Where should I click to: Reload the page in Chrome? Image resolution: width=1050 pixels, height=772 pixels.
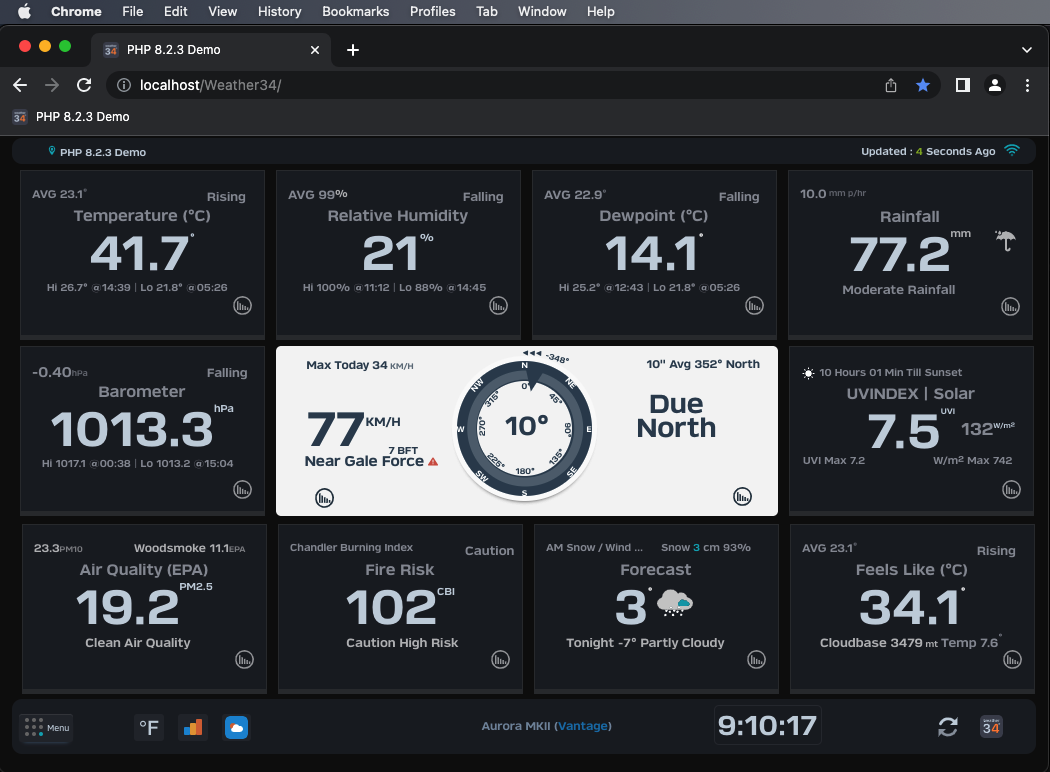point(84,85)
